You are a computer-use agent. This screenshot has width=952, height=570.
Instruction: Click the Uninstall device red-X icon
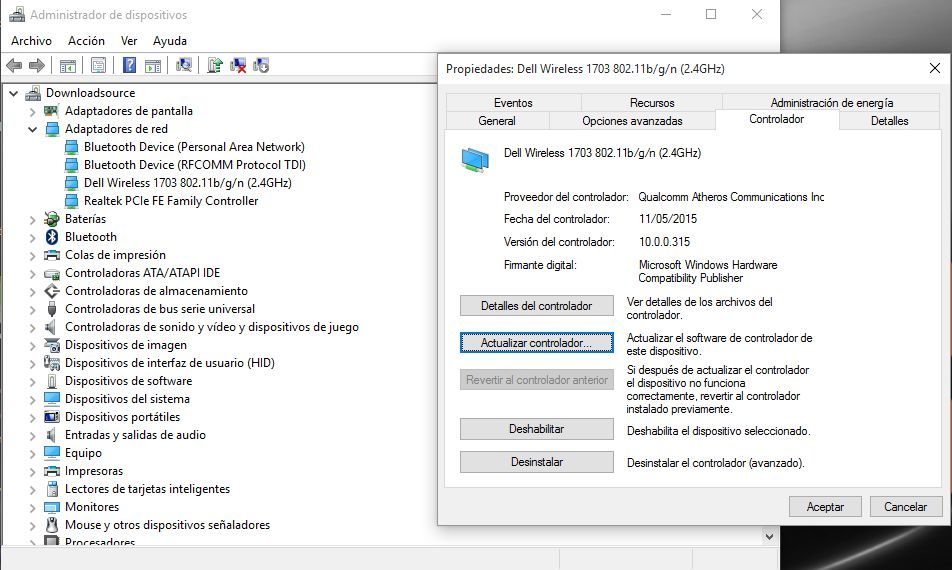tap(238, 65)
